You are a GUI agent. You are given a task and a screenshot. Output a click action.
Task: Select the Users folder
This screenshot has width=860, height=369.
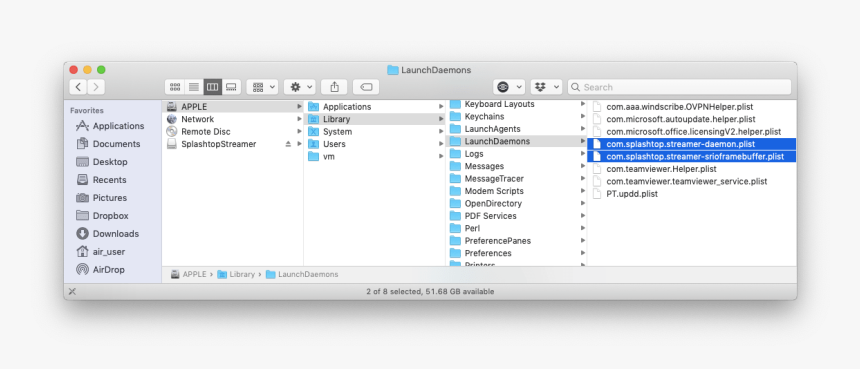pos(374,144)
